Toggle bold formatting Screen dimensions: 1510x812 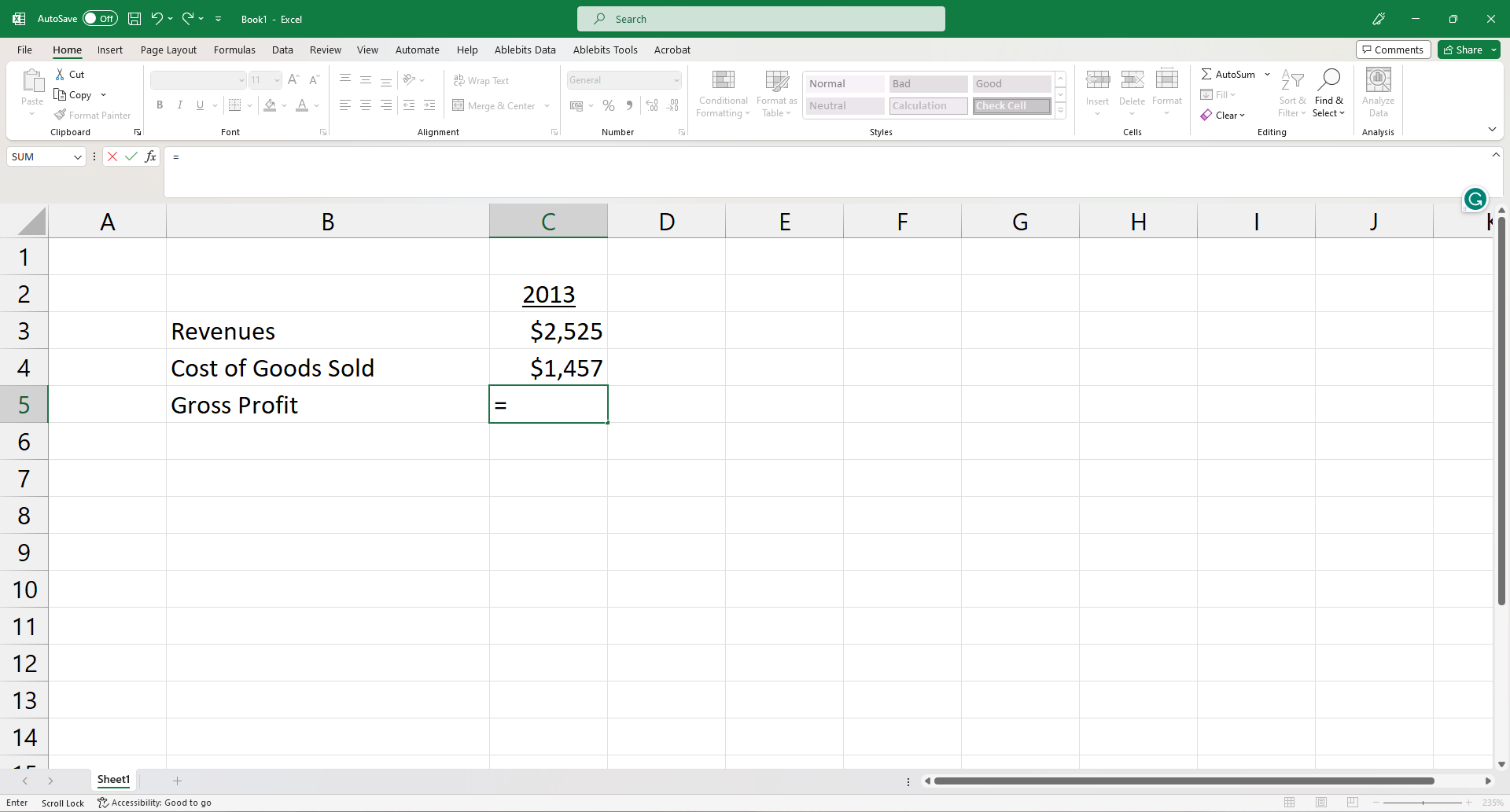click(160, 105)
